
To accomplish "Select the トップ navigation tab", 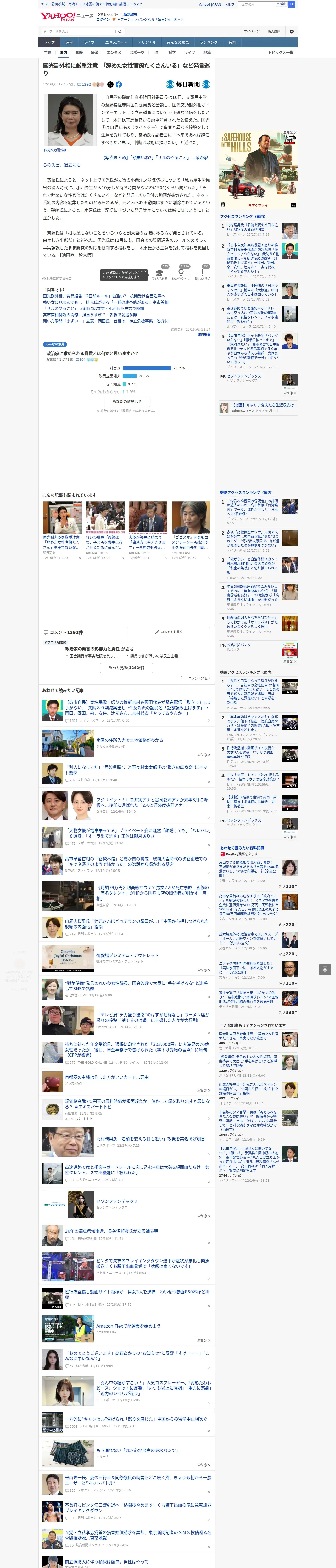I will coord(49,43).
